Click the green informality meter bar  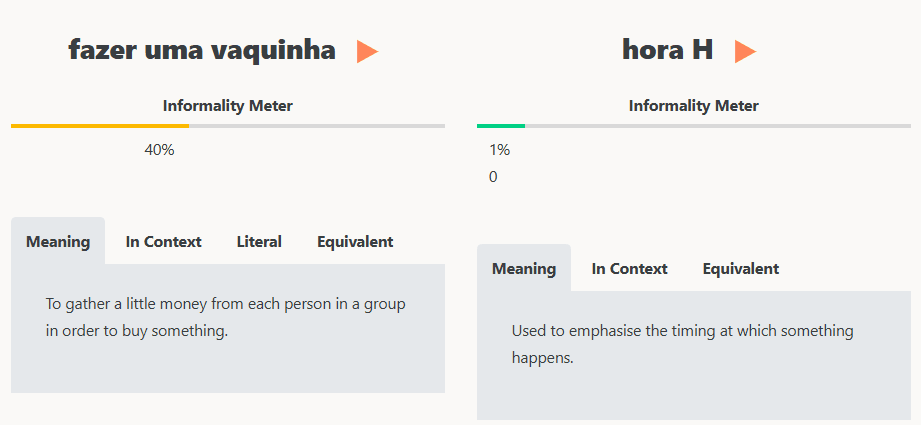[x=500, y=126]
